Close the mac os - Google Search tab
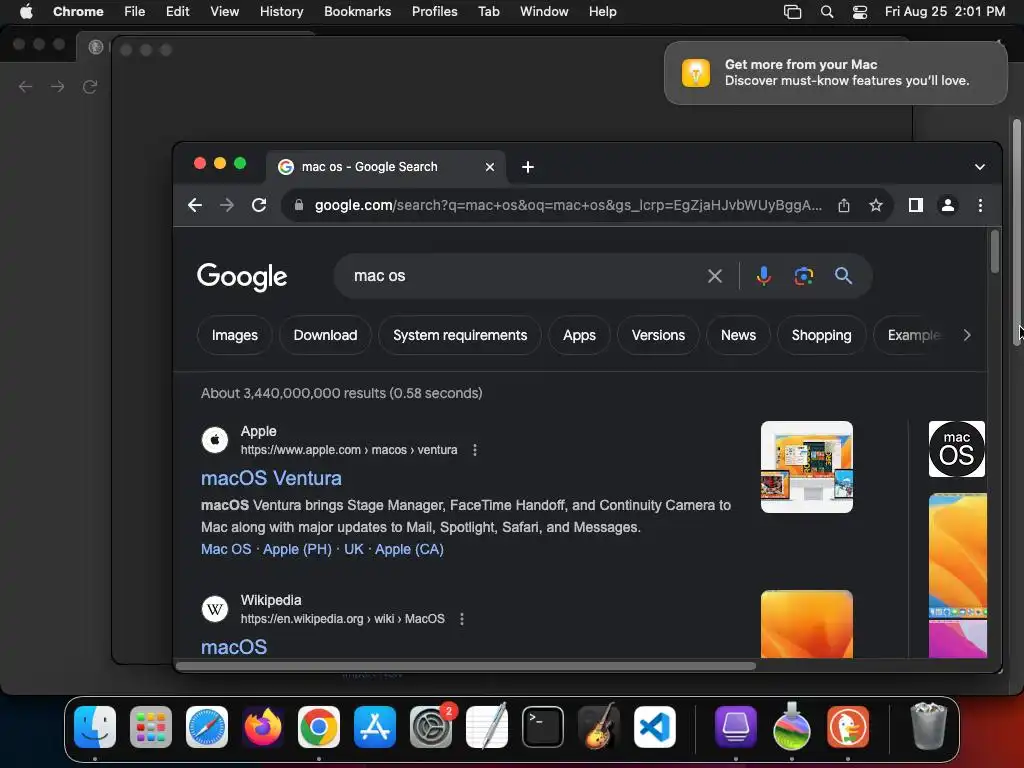Screen dimensions: 1024x768 pos(490,167)
